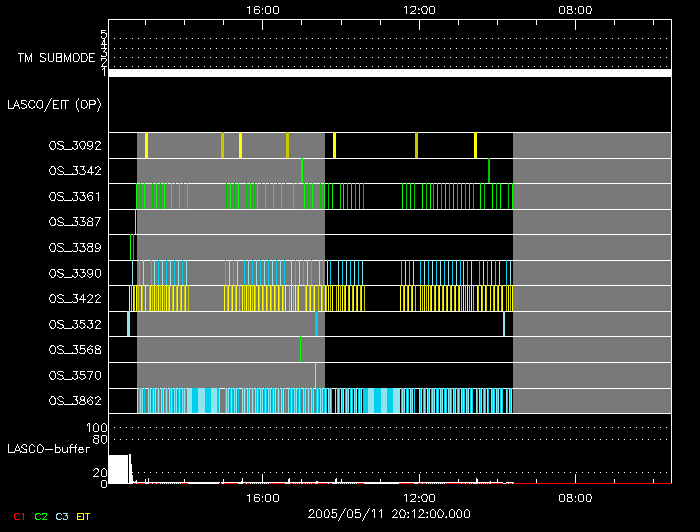Click the white bar in TM SUBMODE row
Image resolution: width=700 pixels, height=532 pixels.
click(389, 73)
